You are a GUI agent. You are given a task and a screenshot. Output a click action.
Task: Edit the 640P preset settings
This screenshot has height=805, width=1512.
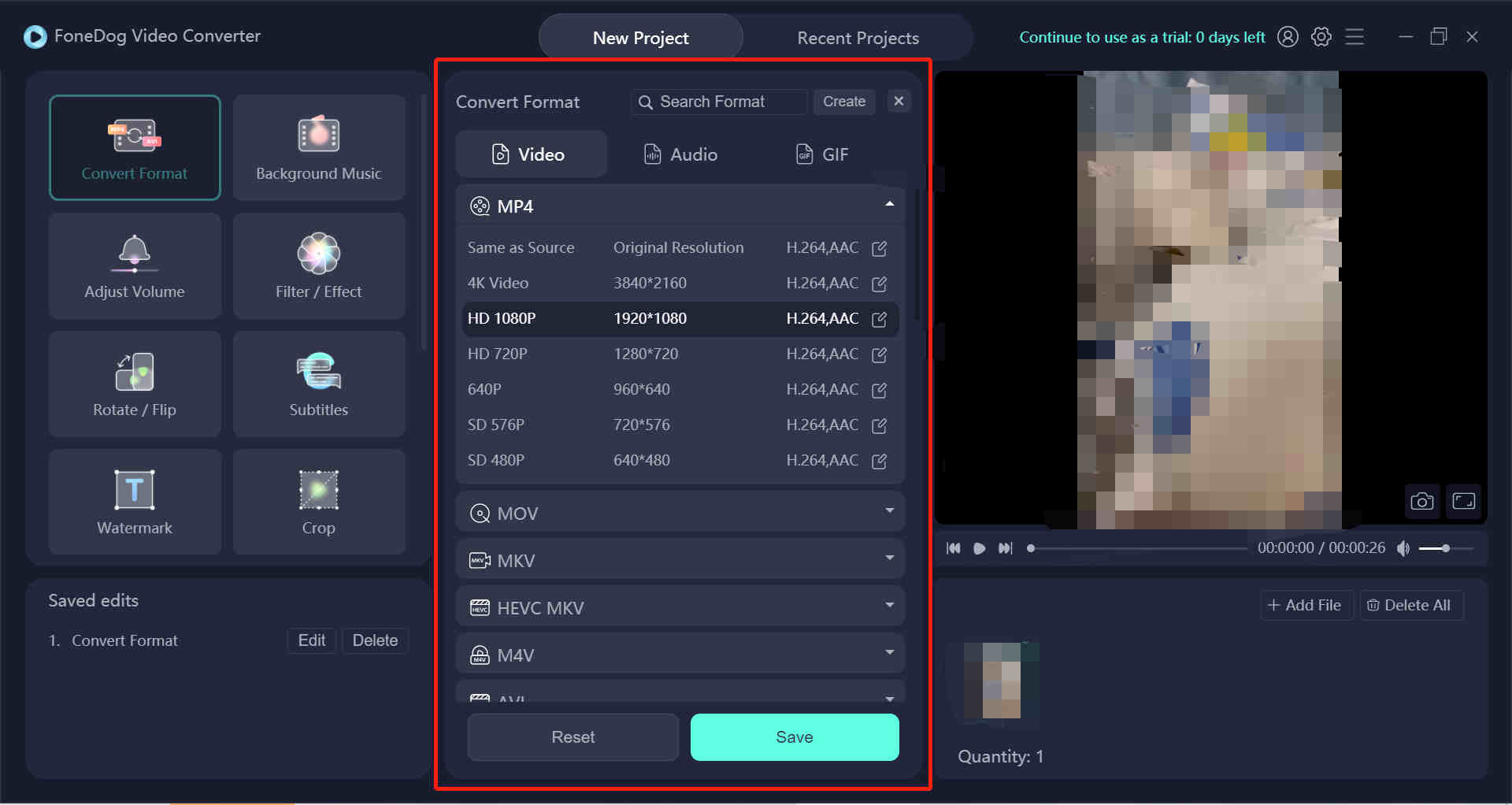click(880, 390)
